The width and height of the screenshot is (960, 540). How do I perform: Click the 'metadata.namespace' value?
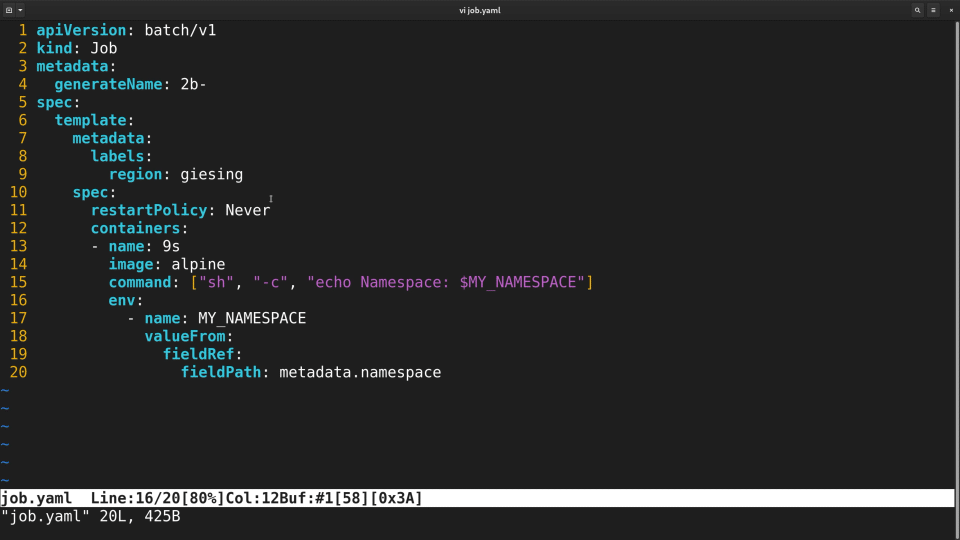click(x=360, y=372)
